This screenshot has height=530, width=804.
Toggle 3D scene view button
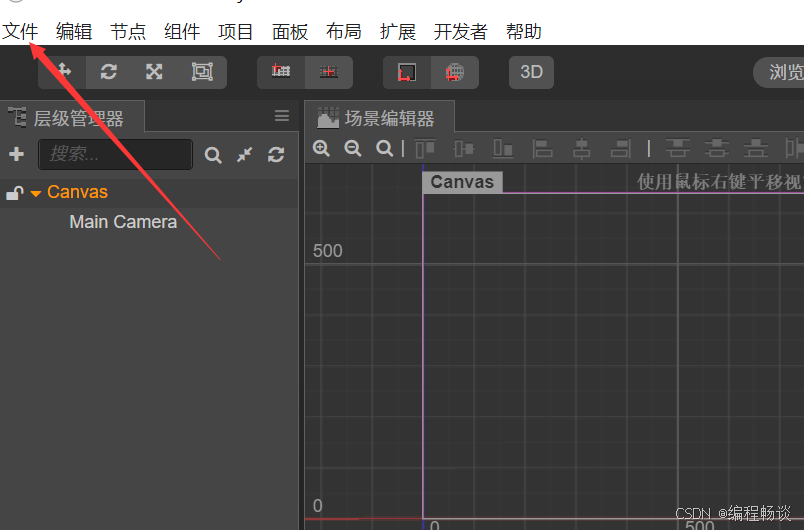[x=531, y=72]
